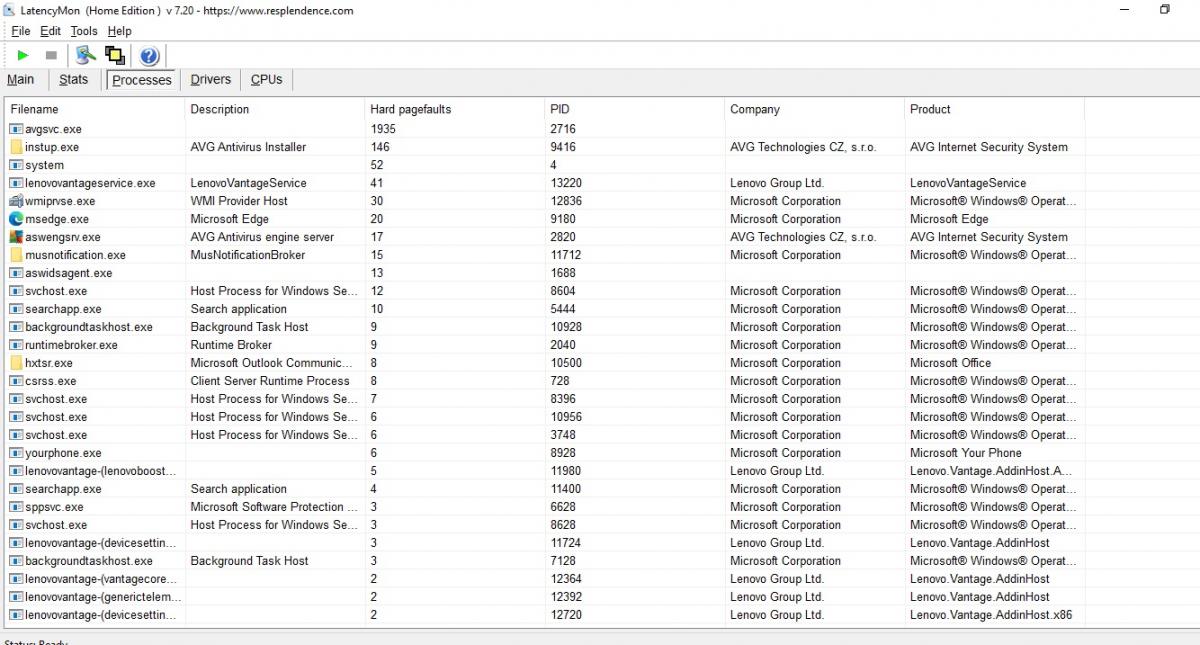Click the 'Microsoft Office' product cell
The image size is (1200, 645).
pos(951,363)
